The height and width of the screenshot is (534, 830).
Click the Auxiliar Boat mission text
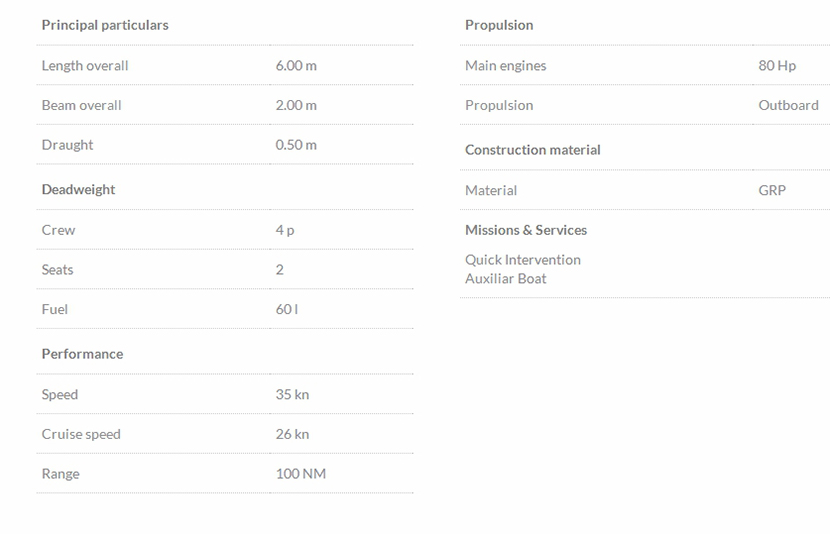(505, 279)
